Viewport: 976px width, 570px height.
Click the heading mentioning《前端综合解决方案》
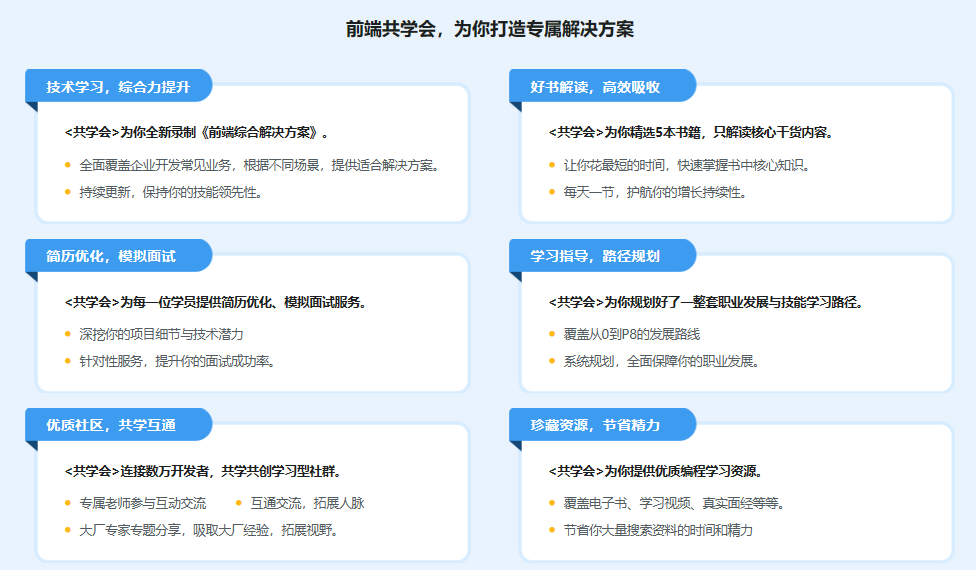(x=196, y=132)
